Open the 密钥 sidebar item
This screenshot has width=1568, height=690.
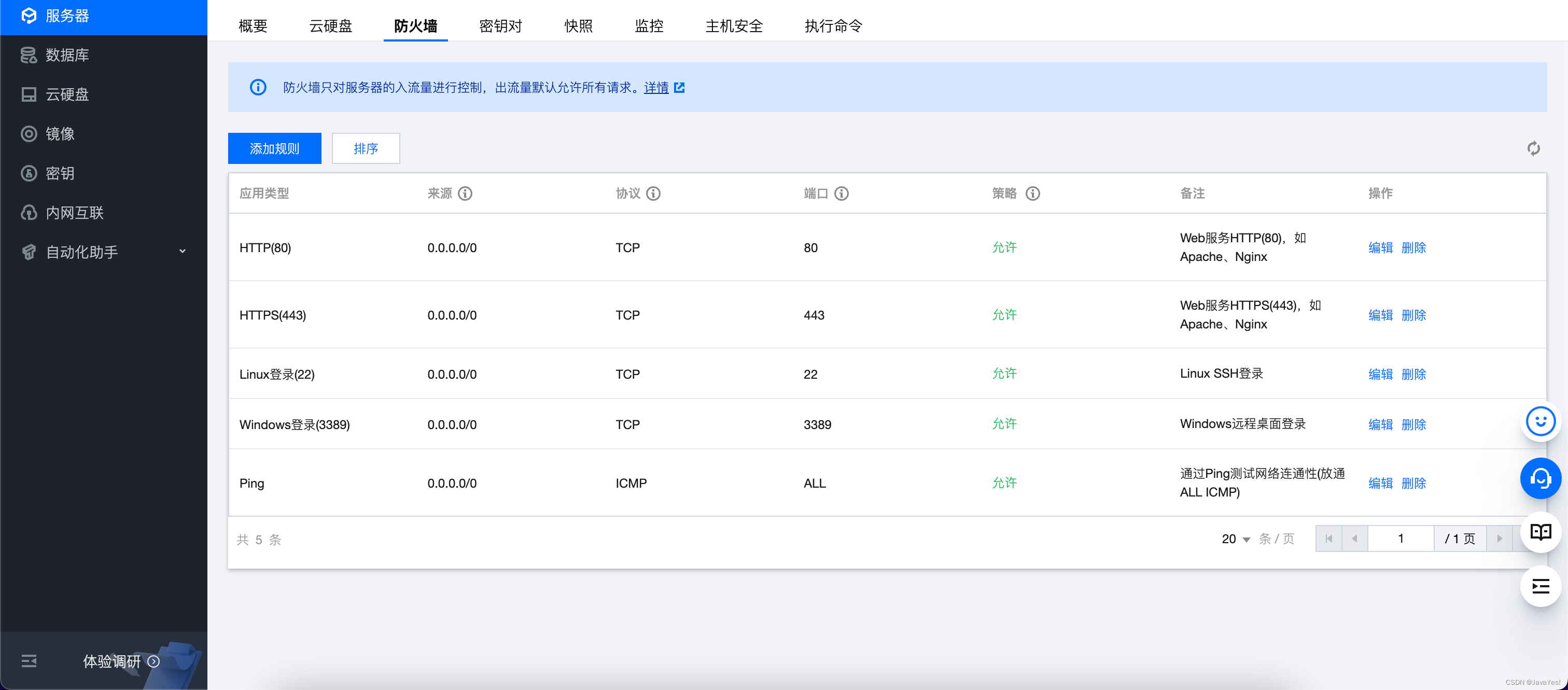click(x=104, y=174)
